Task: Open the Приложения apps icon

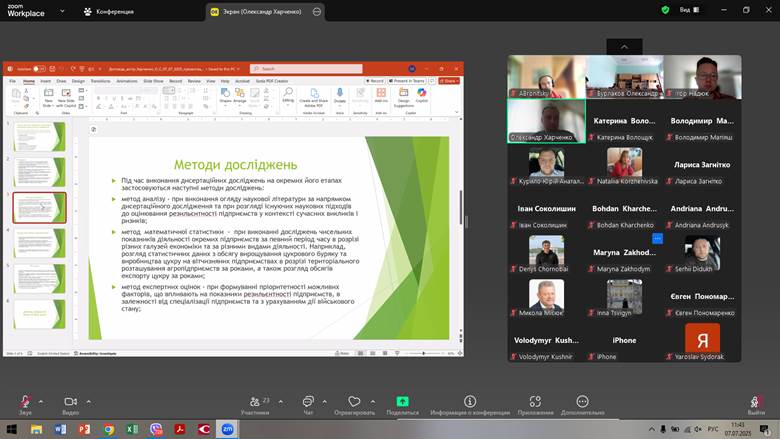Action: click(x=536, y=401)
